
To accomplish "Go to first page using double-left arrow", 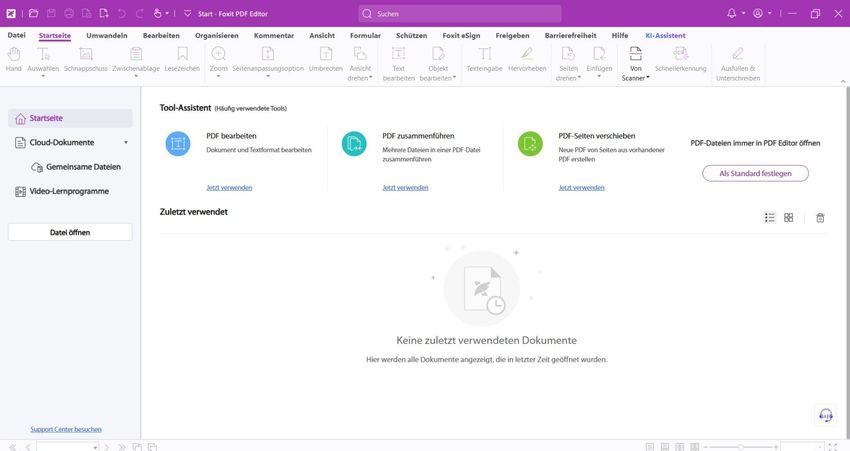I will [x=12, y=447].
